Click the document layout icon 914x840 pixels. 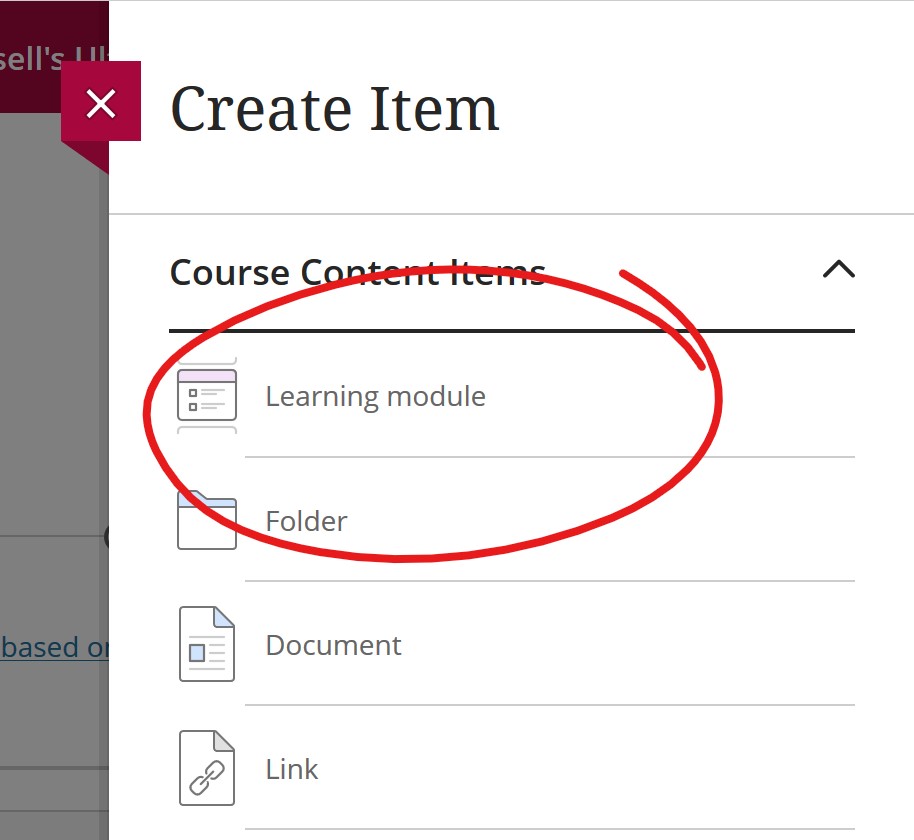pos(206,645)
